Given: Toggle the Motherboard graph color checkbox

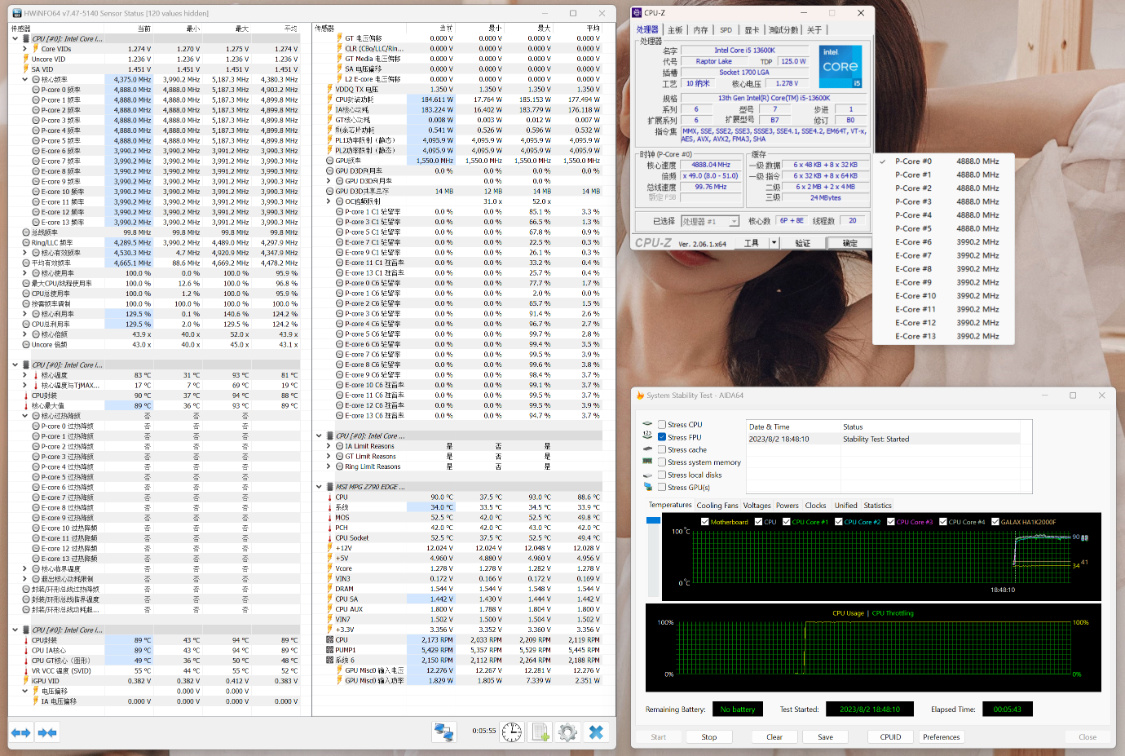Looking at the screenshot, I should (703, 521).
